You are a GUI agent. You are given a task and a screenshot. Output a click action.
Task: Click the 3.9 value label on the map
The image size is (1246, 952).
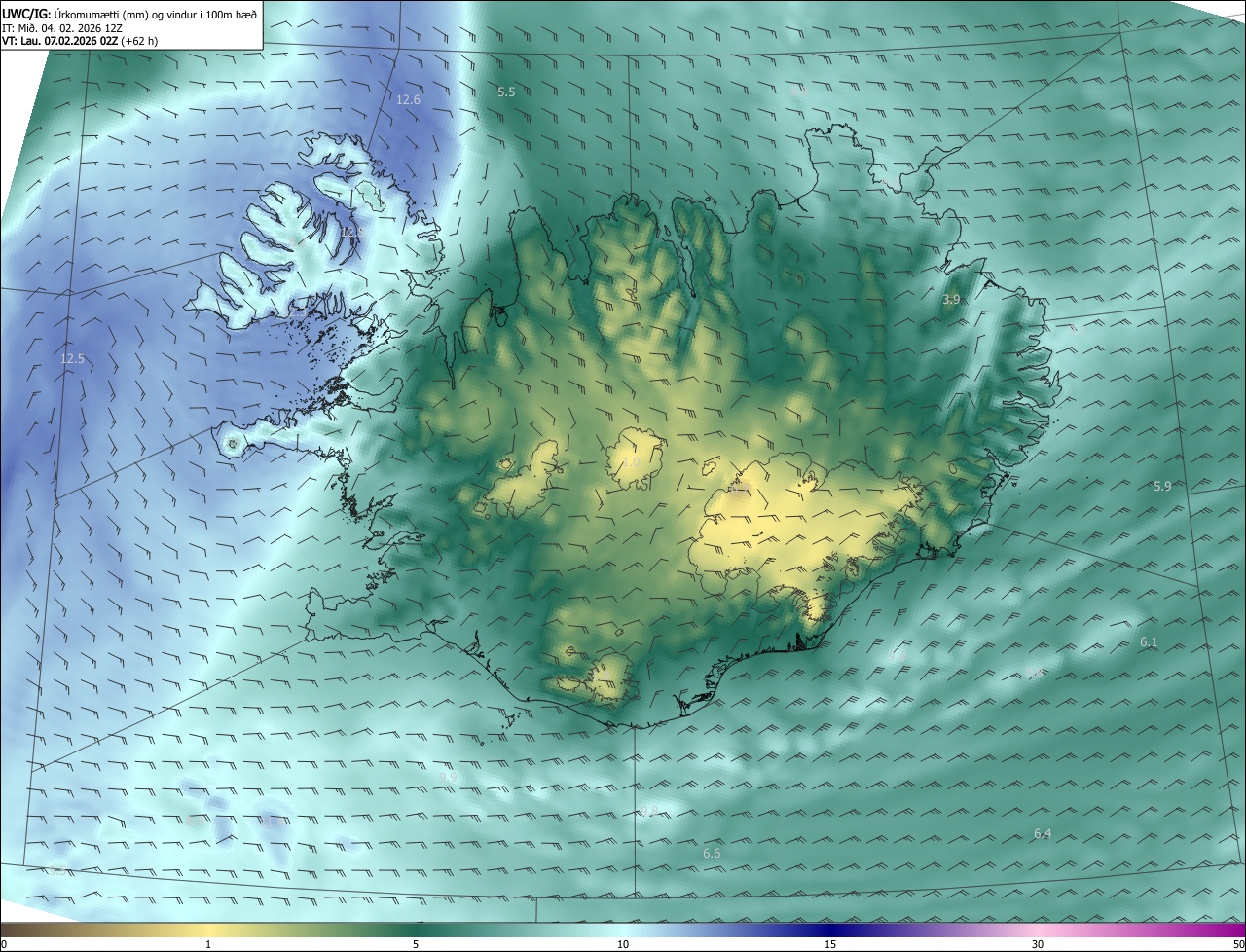951,299
